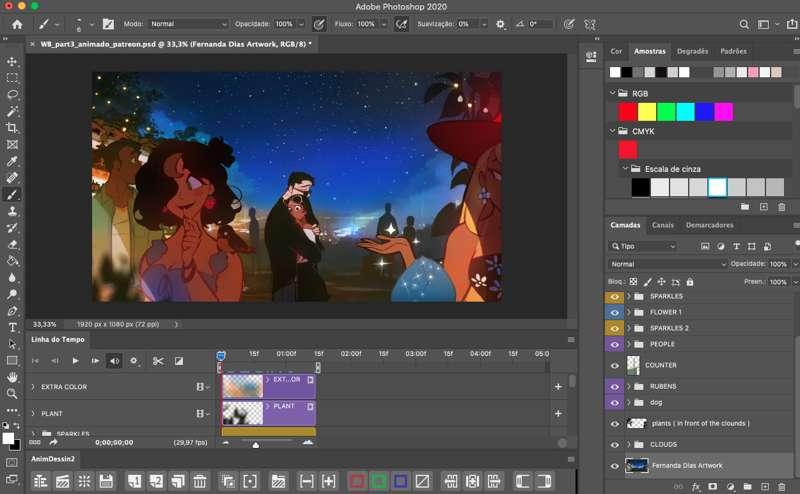This screenshot has width=800, height=494.
Task: Switch to the Degradês tab
Action: [692, 51]
